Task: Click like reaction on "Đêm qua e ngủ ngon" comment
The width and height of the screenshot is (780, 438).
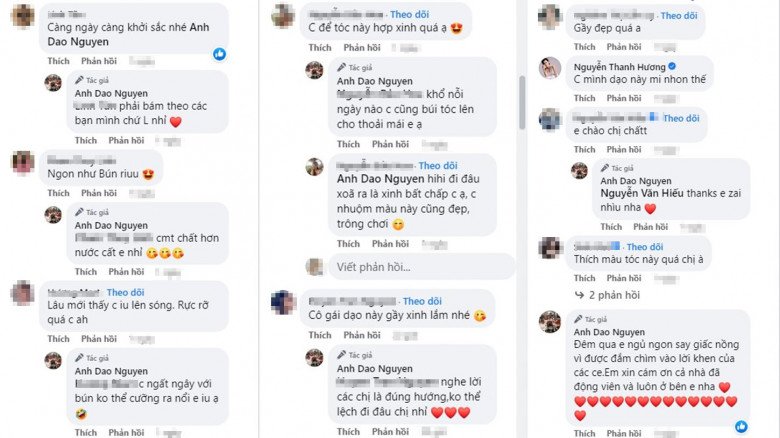Action: click(739, 427)
